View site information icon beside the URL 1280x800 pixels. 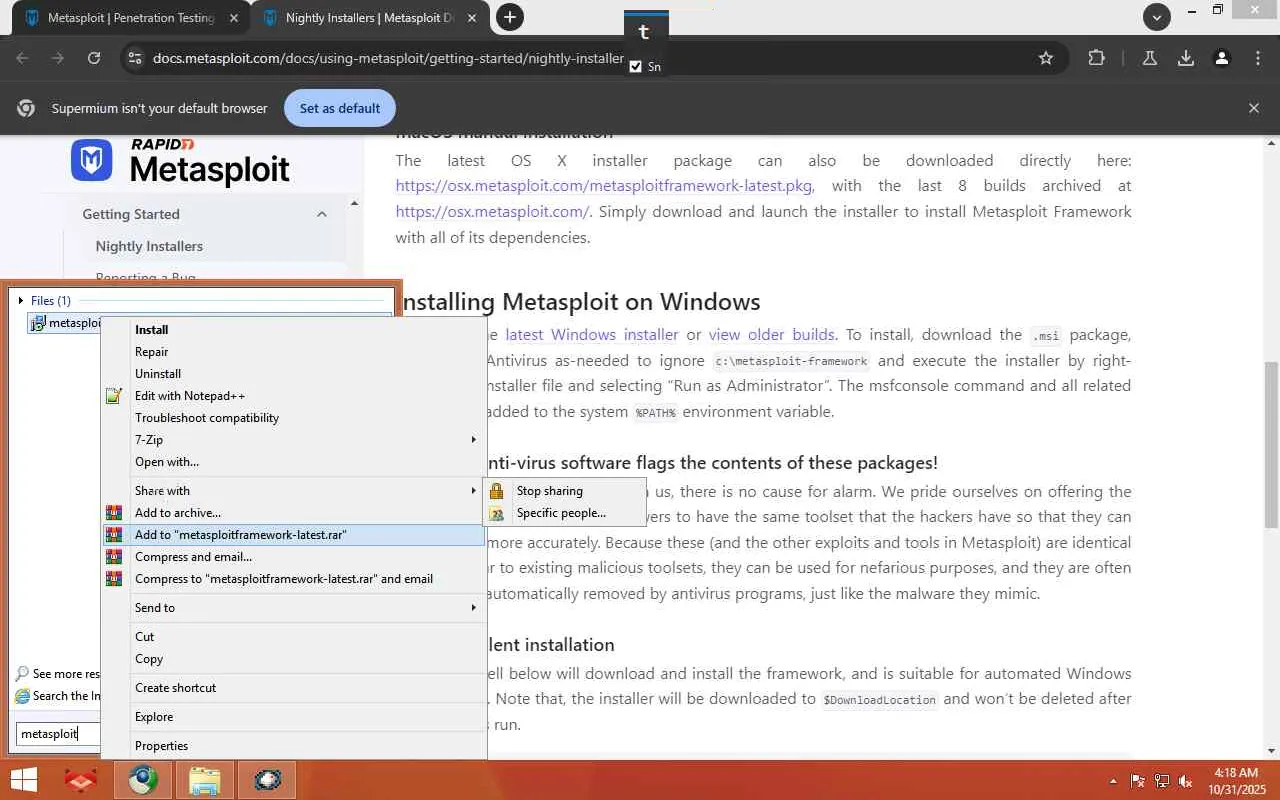(x=134, y=58)
